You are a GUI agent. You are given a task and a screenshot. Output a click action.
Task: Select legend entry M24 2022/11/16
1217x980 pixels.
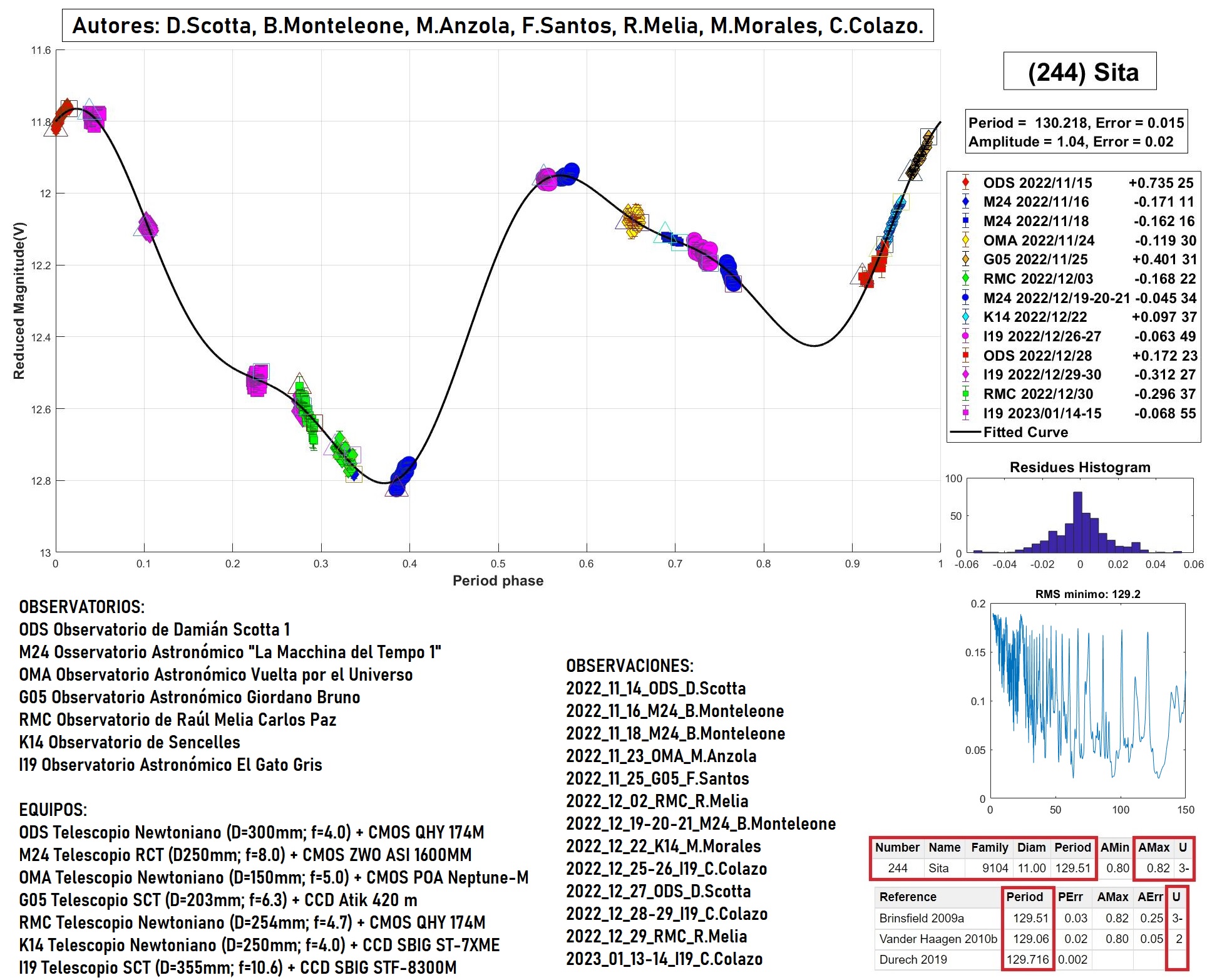click(x=1074, y=202)
